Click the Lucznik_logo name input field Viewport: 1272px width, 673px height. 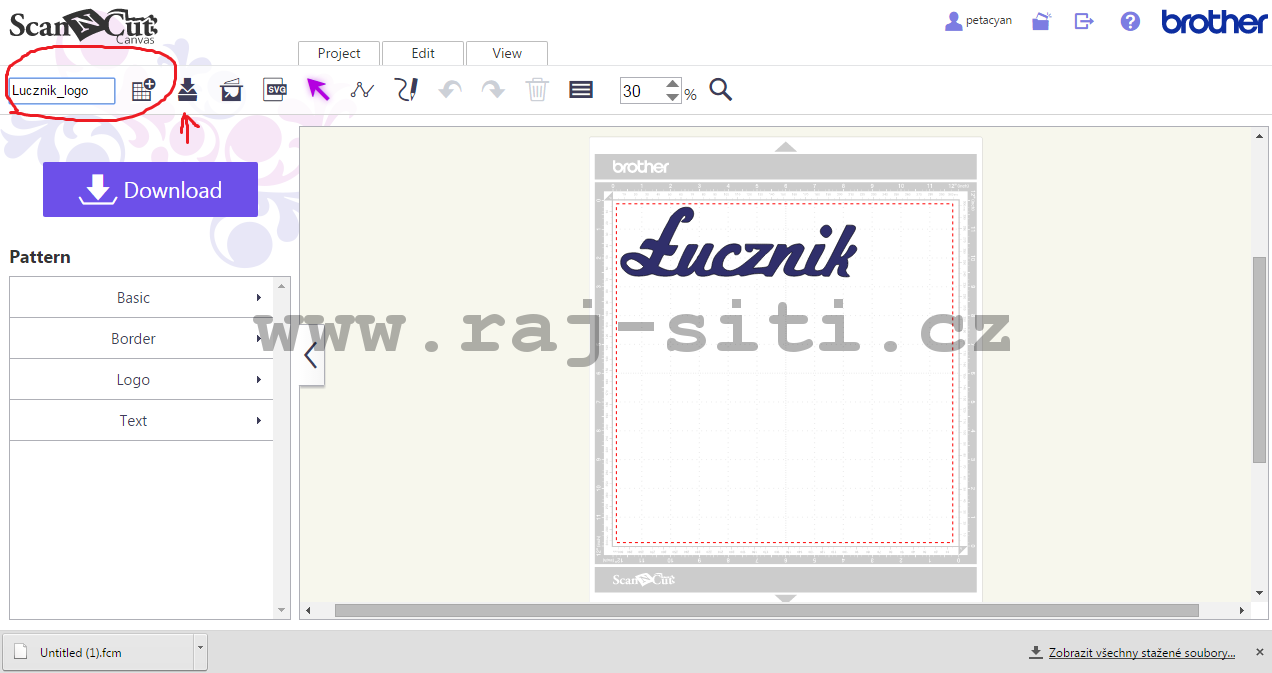(x=62, y=90)
